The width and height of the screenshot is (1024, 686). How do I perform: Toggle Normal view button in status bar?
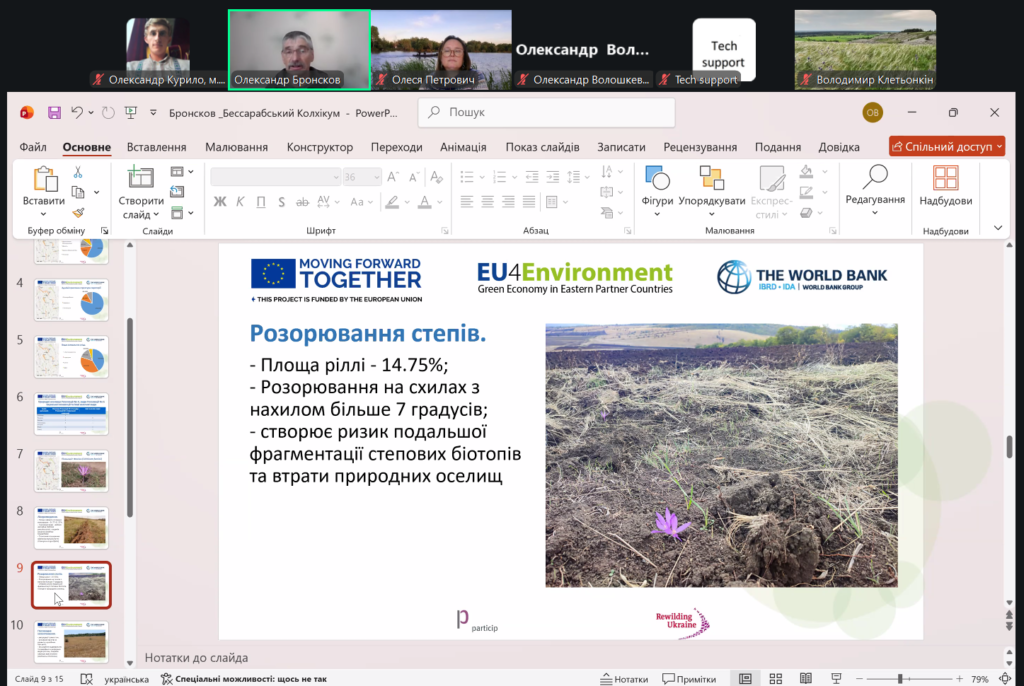[745, 679]
